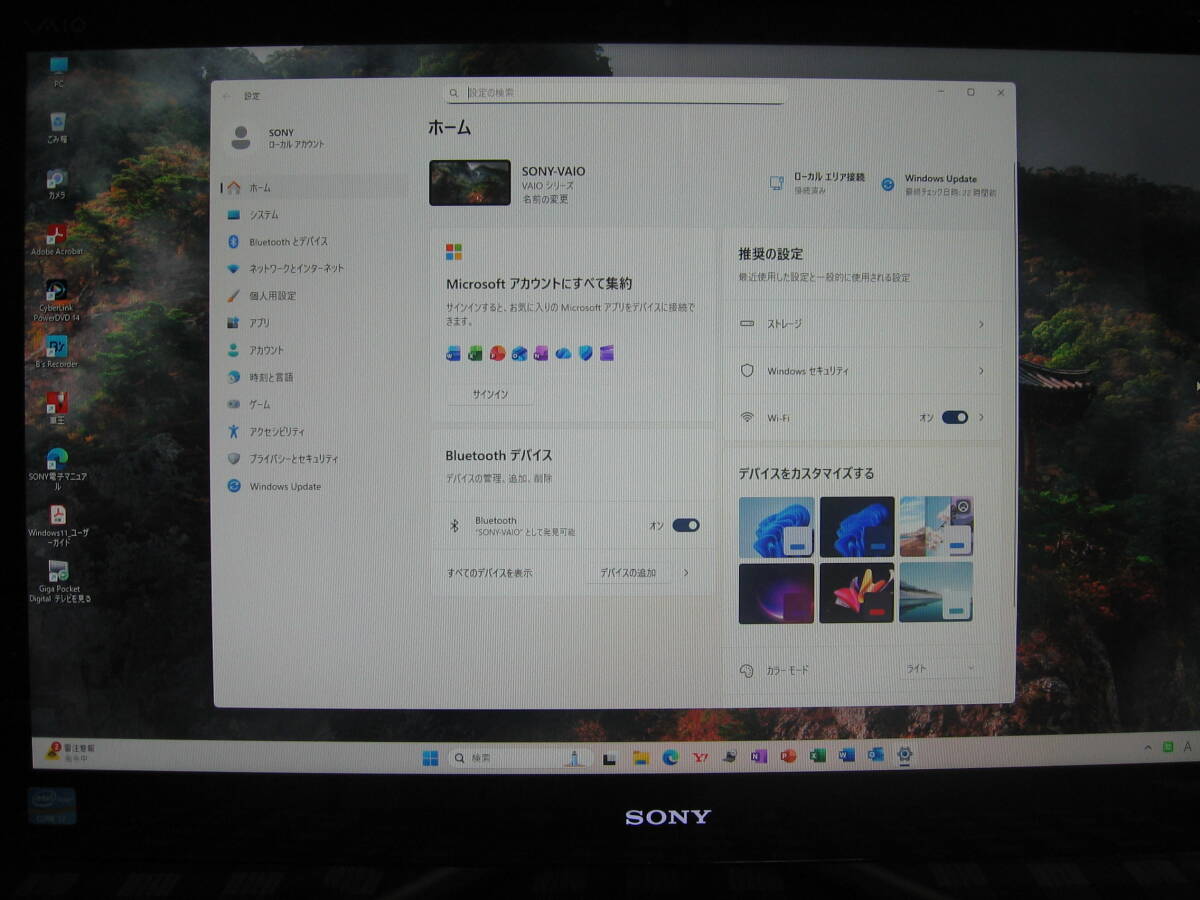Click the Settings gear on the taskbar
The image size is (1200, 900).
coord(904,756)
